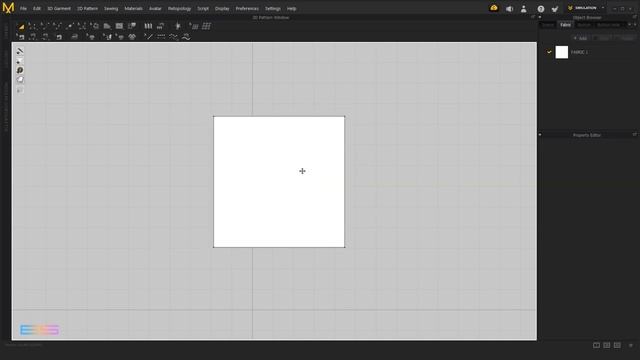
Task: Click the Marvelous Designer logo icon
Action: click(x=8, y=8)
